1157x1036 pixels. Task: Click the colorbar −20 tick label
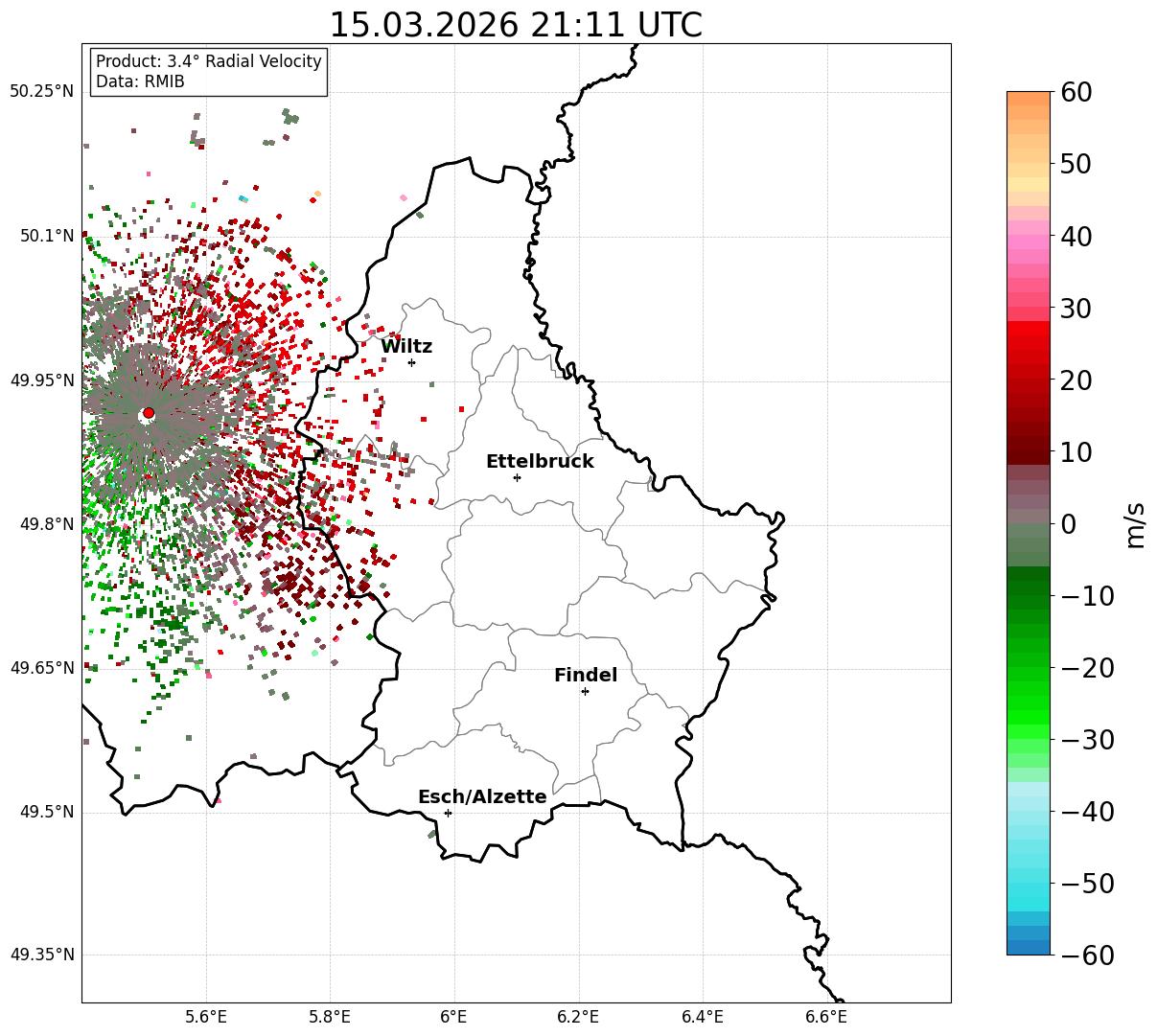pyautogui.click(x=1087, y=668)
